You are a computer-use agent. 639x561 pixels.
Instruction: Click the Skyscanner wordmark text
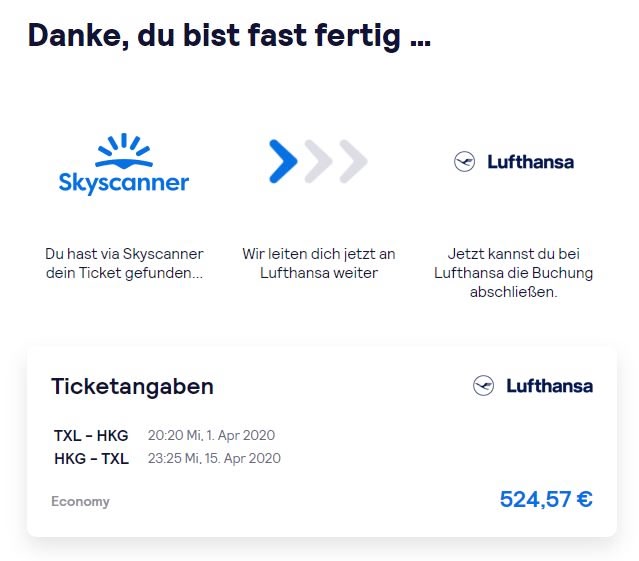(x=124, y=183)
